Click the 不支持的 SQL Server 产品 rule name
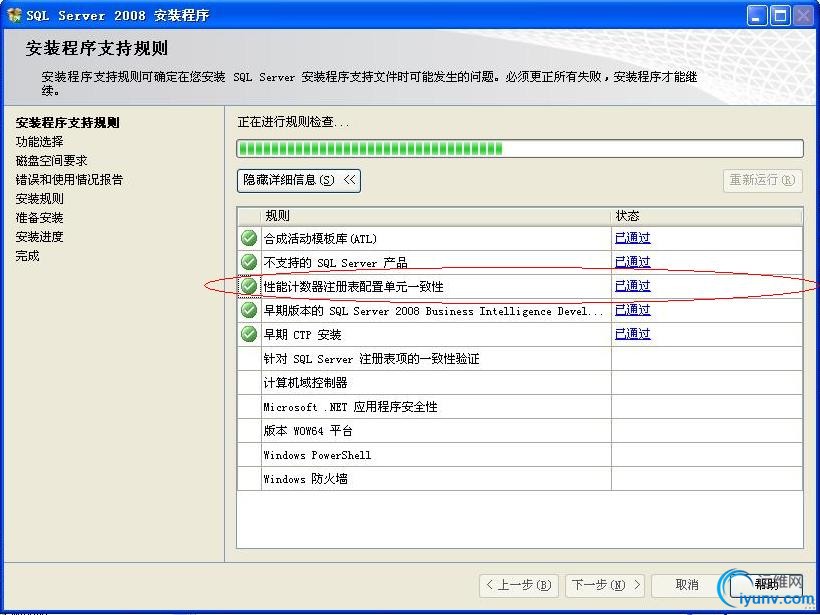Viewport: 820px width, 615px height. 335,262
